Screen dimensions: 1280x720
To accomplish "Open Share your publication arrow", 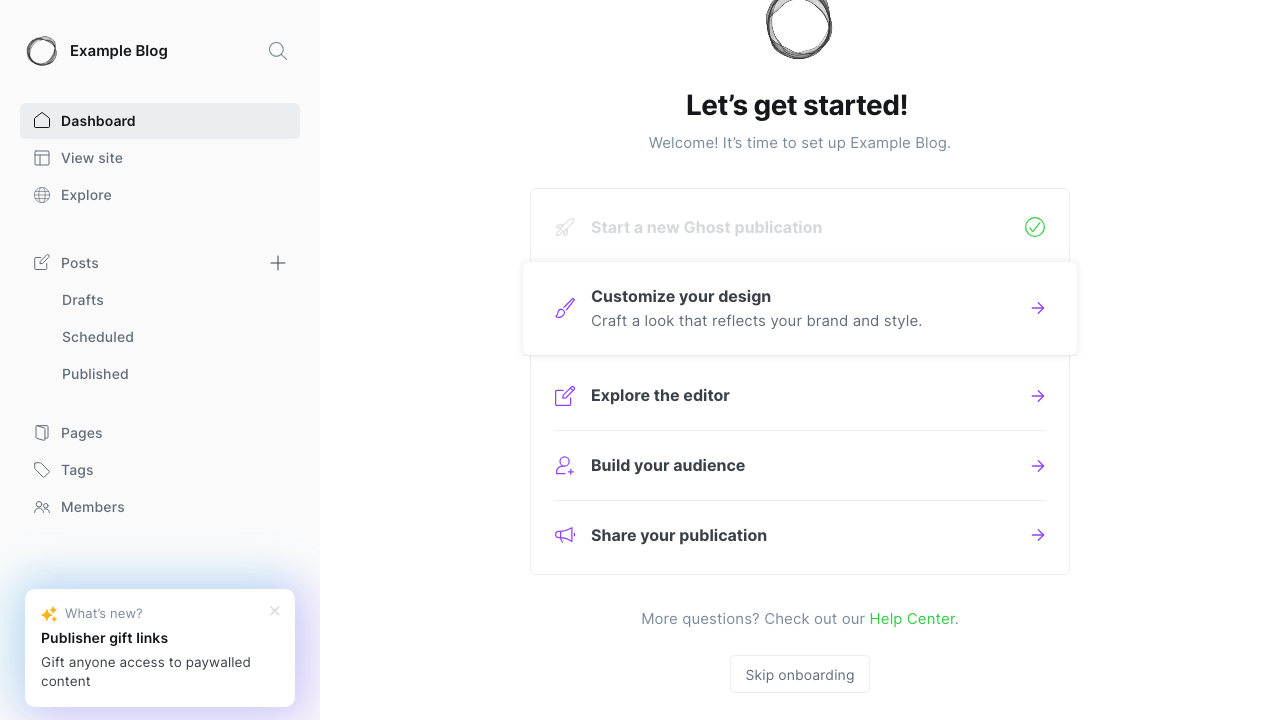I will pyautogui.click(x=1038, y=535).
